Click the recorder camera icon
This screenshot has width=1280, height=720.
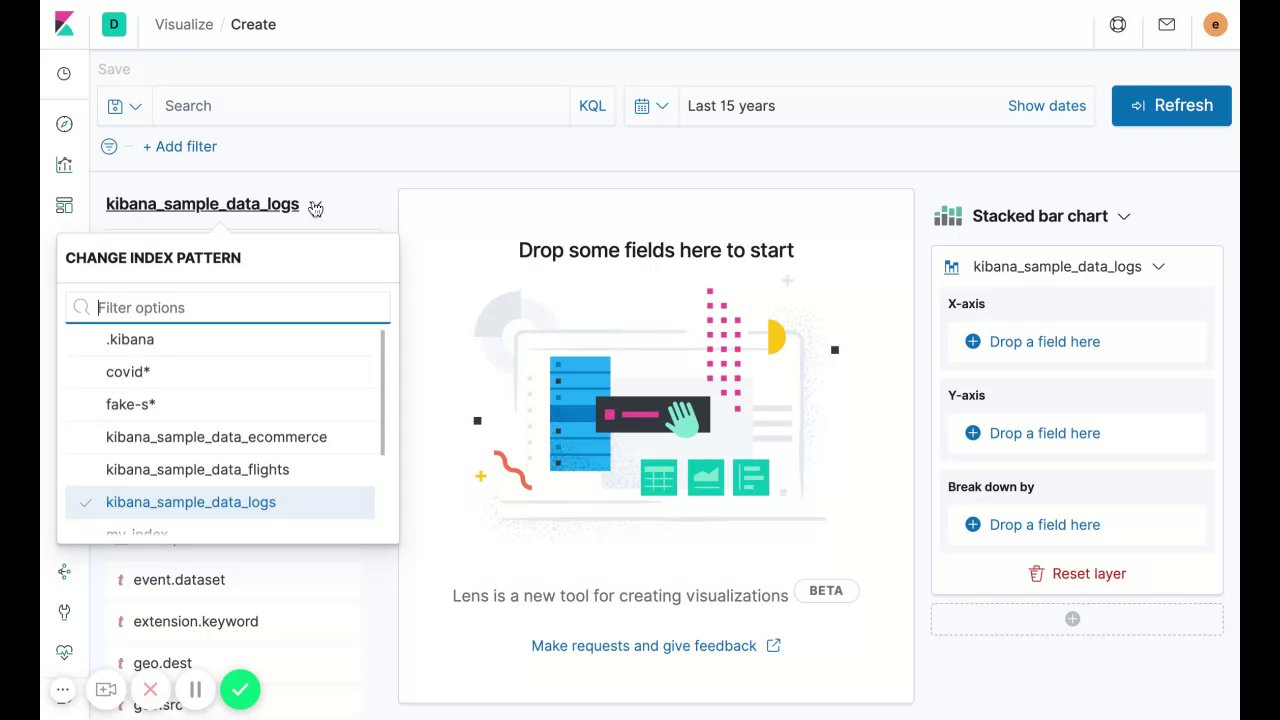click(x=106, y=689)
